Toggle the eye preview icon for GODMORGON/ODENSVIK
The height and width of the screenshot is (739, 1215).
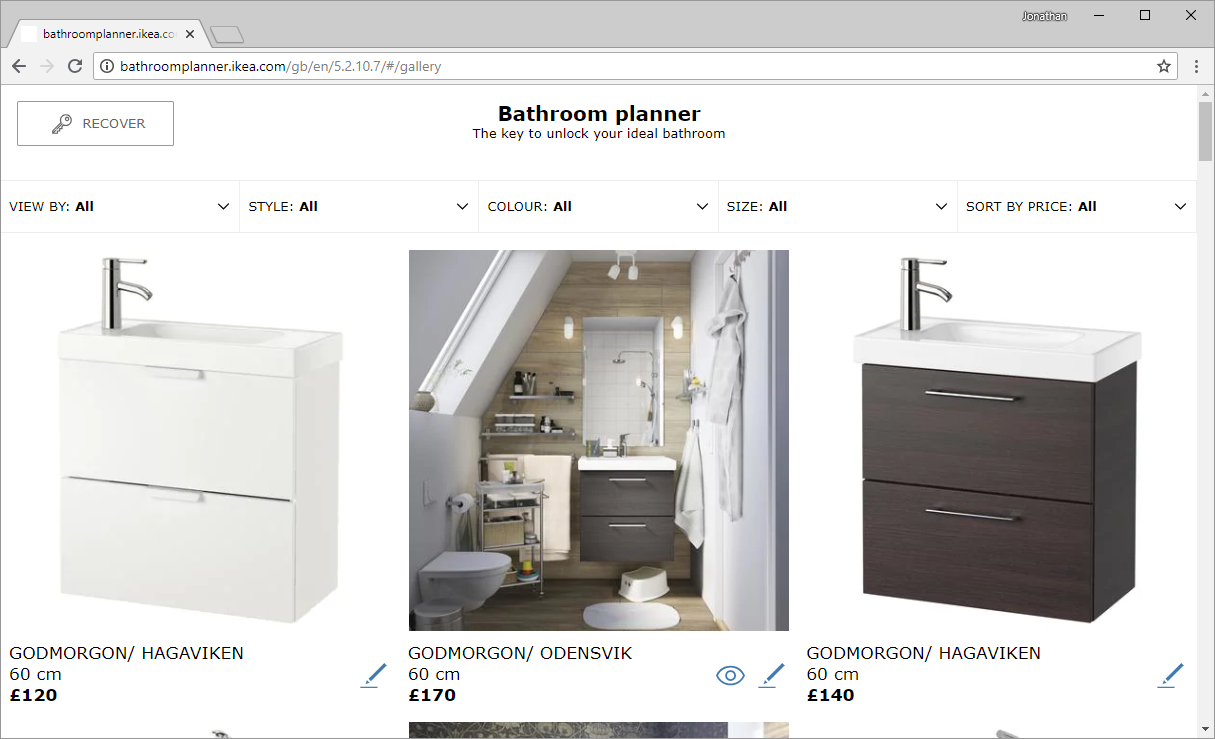pos(731,676)
